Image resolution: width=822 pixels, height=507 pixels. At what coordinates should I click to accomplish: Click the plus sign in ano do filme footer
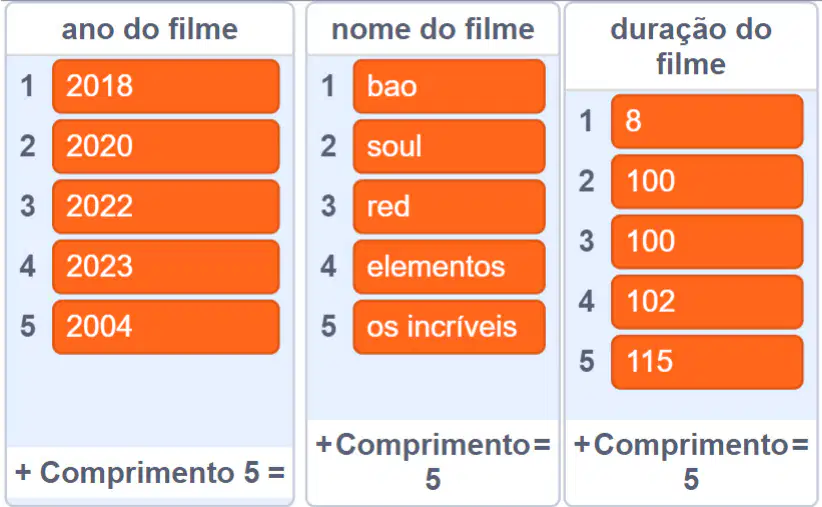(23, 473)
